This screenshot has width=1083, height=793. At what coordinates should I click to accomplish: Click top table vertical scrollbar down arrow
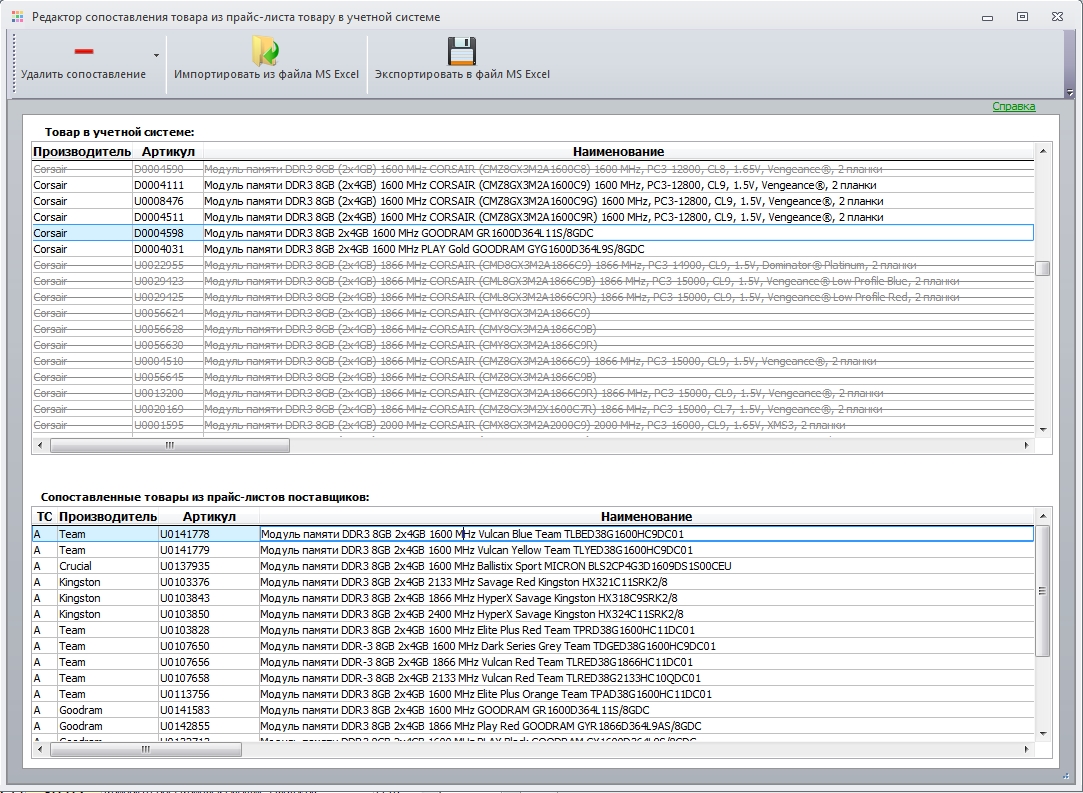(x=1043, y=430)
